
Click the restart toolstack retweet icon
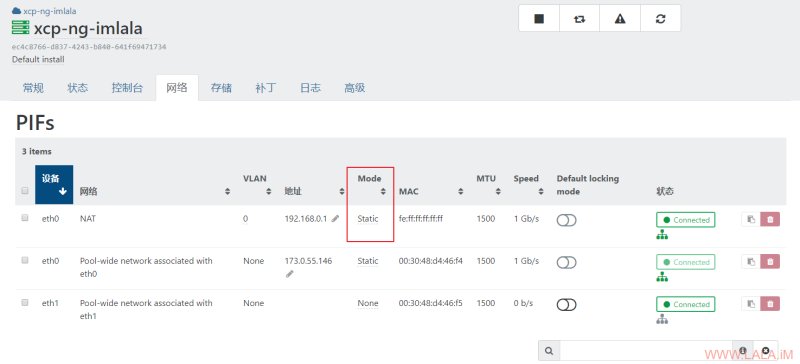[579, 19]
